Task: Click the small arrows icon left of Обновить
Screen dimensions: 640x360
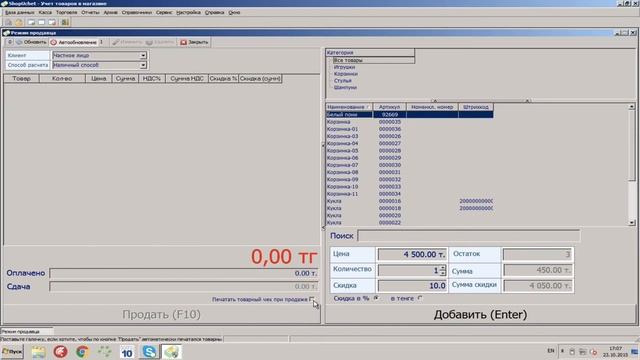Action: pos(10,42)
